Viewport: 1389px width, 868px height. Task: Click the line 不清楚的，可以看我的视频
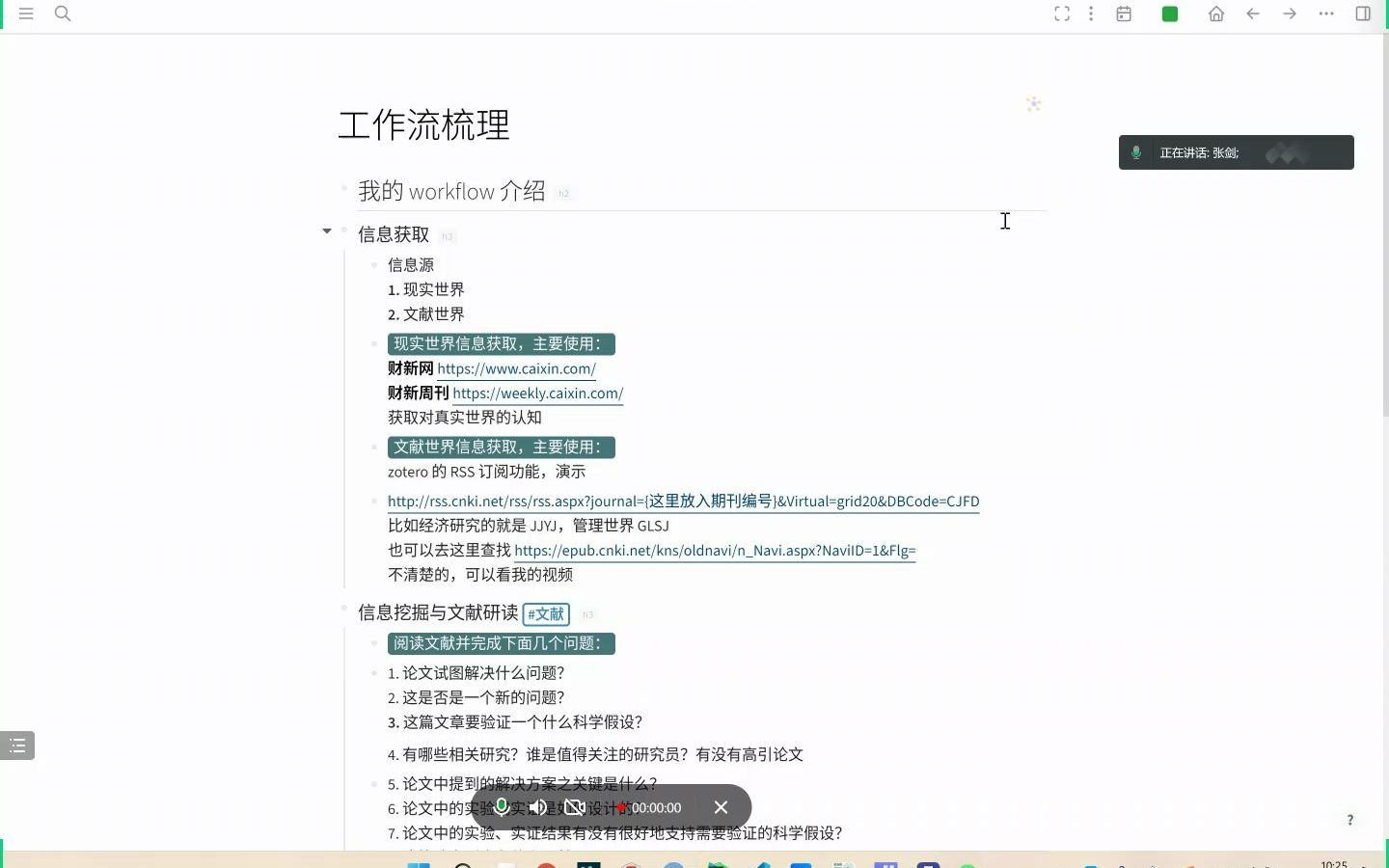point(480,575)
